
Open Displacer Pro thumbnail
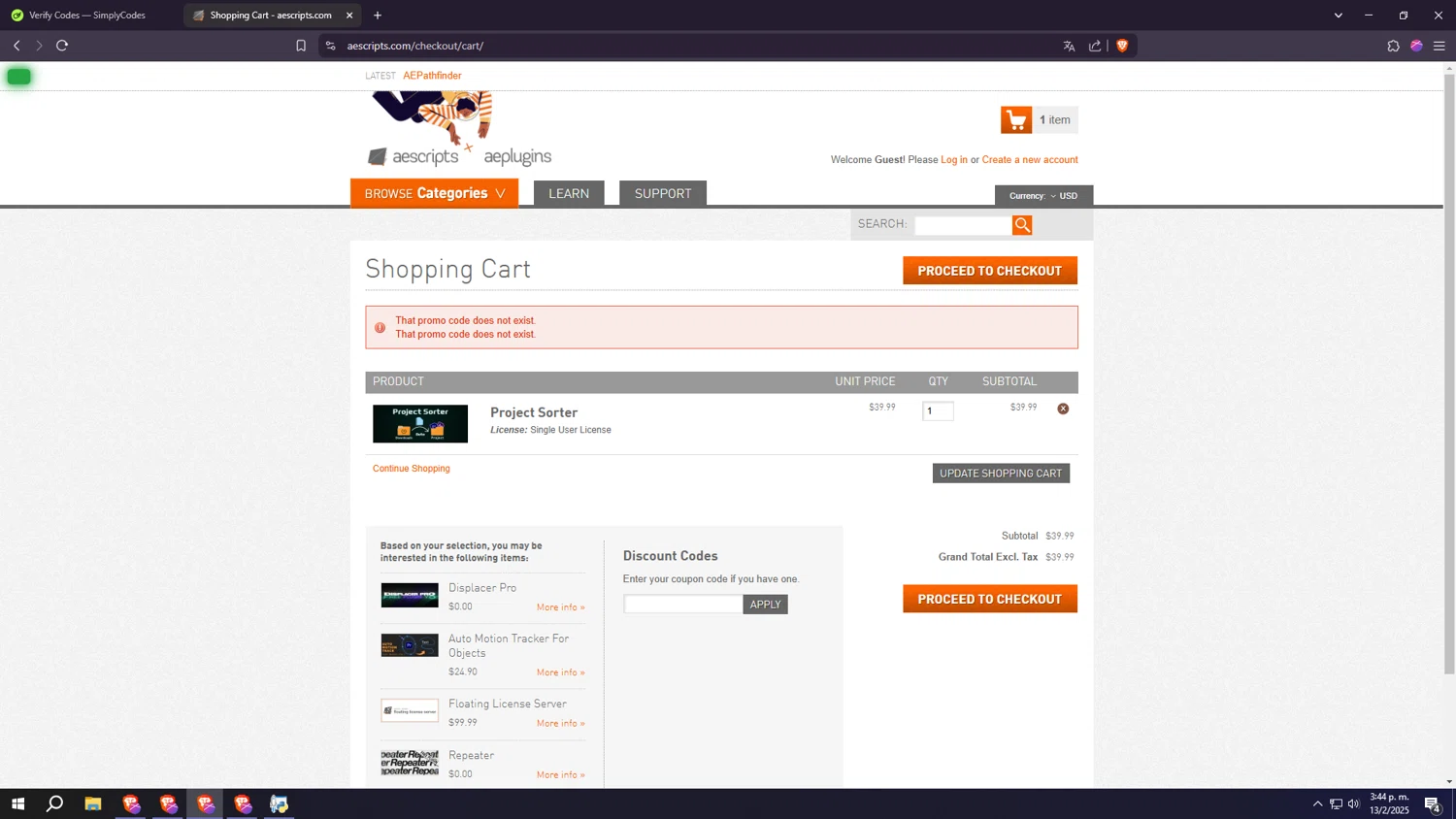(x=410, y=595)
